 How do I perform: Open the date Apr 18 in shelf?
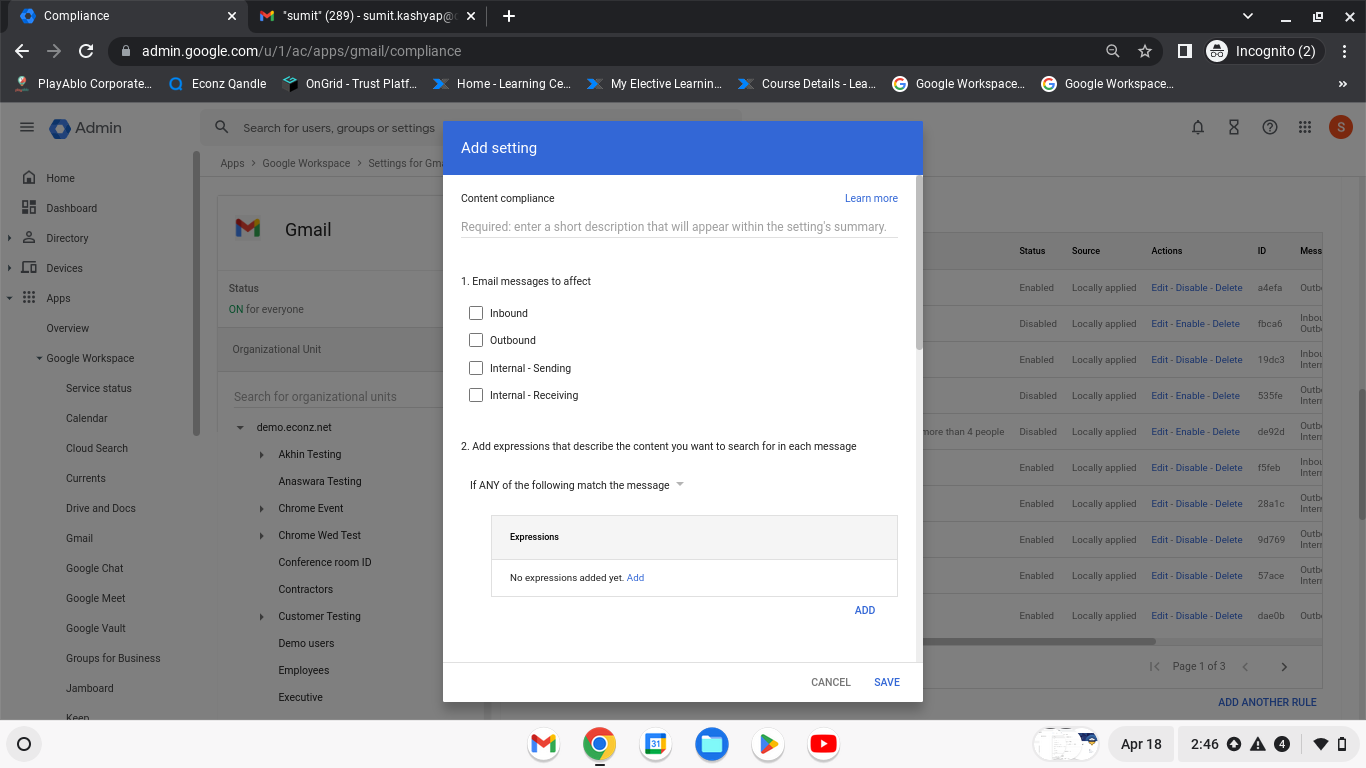(x=1141, y=744)
